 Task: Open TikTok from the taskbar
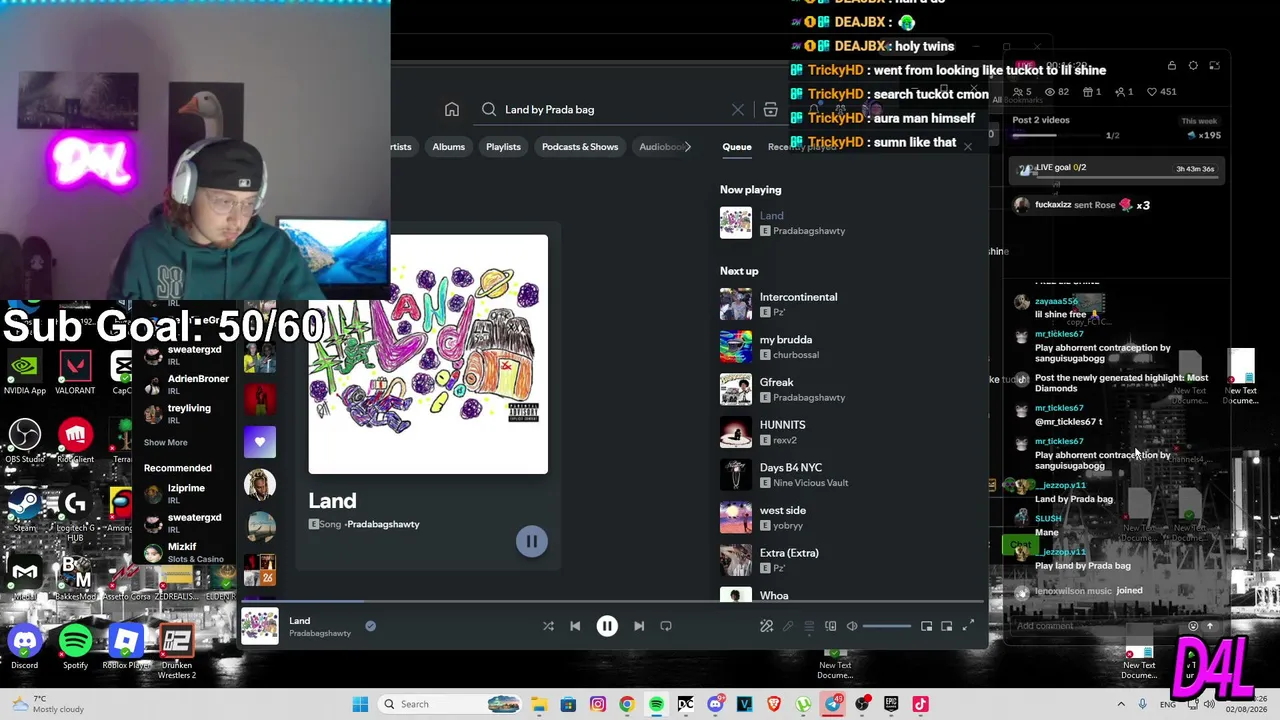920,704
